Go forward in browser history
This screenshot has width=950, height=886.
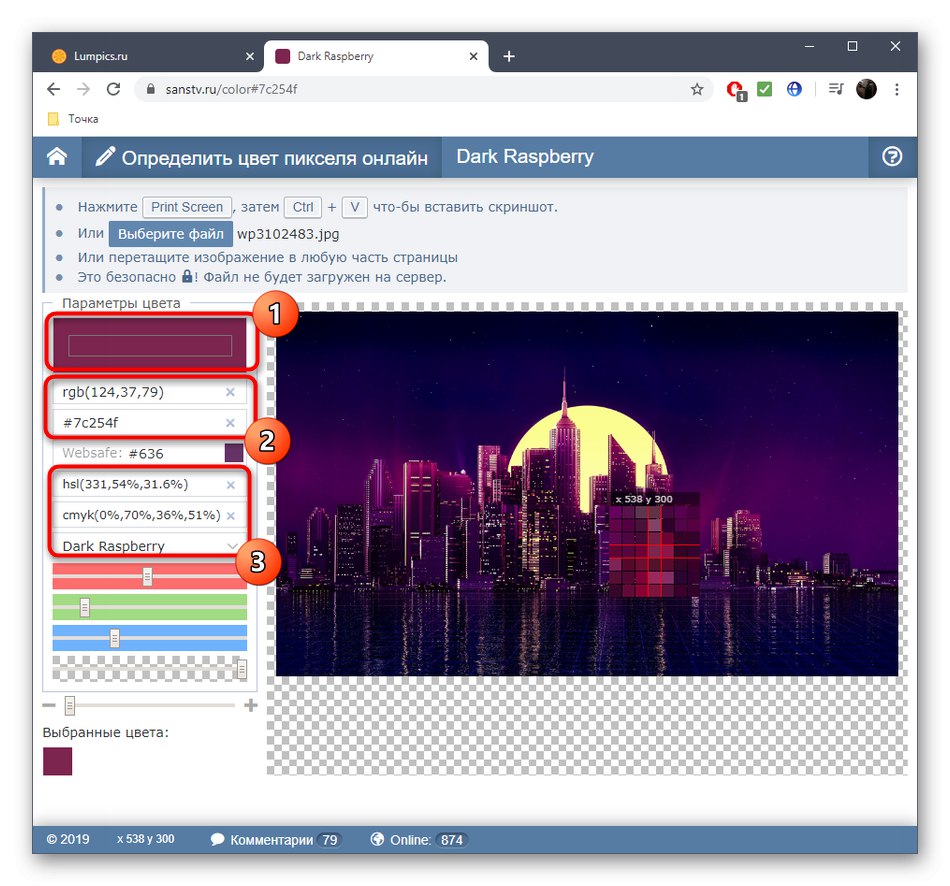click(83, 89)
